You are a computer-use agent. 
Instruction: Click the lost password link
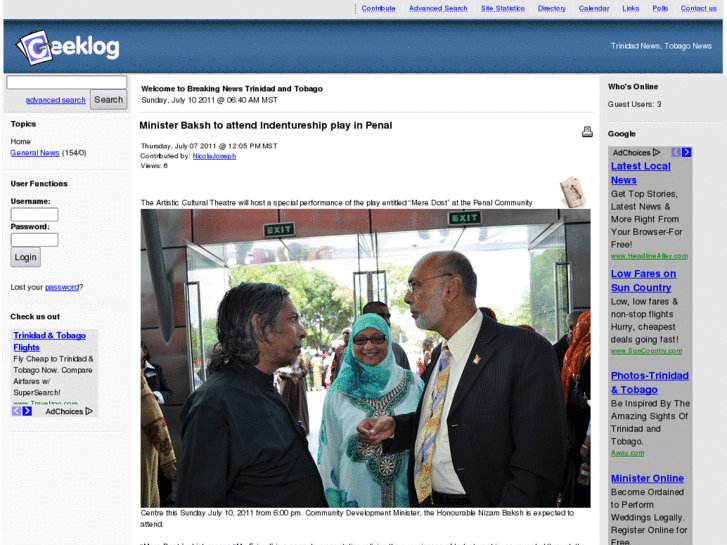(62, 287)
